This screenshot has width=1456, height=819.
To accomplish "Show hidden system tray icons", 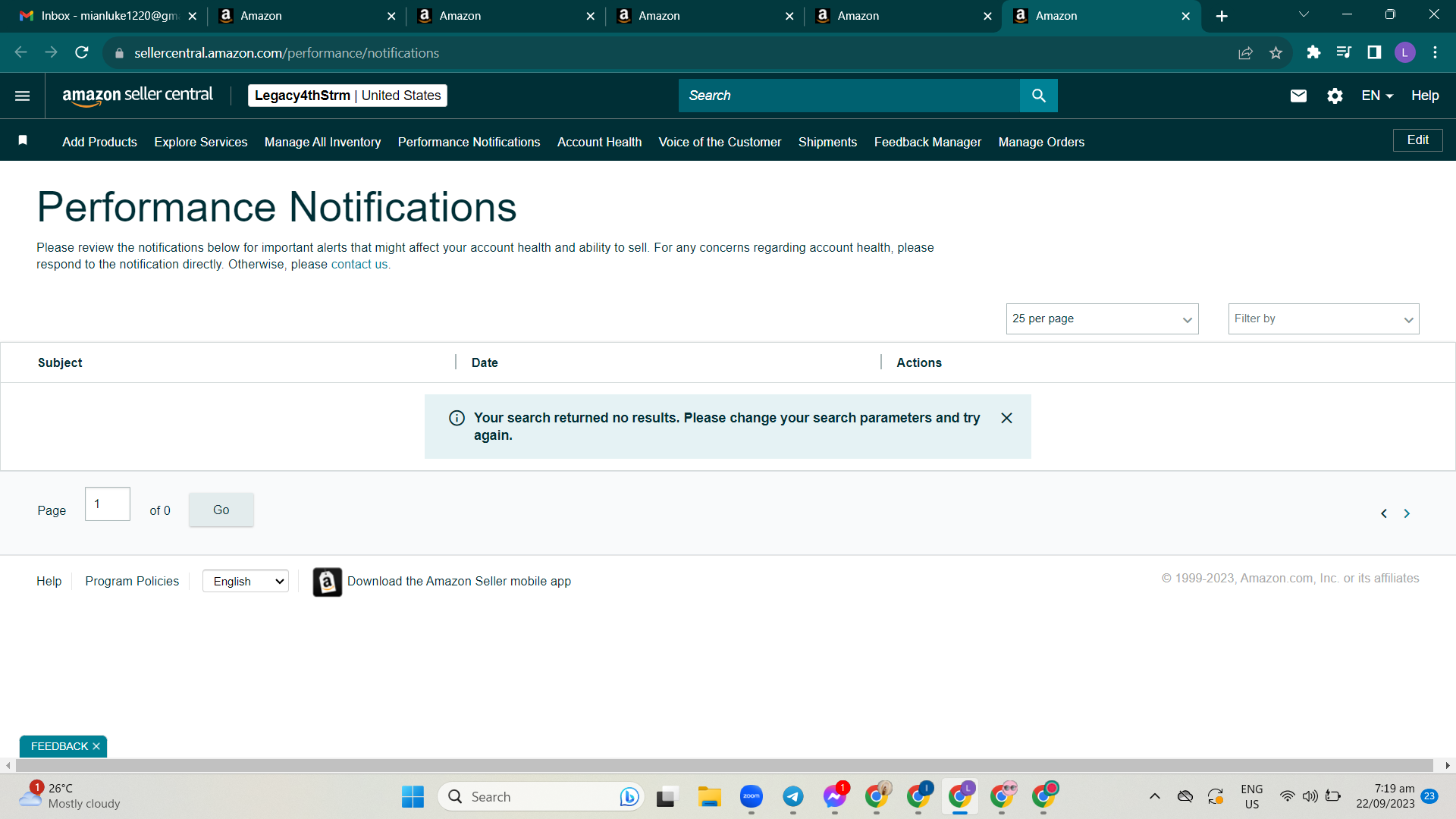I will [x=1154, y=796].
